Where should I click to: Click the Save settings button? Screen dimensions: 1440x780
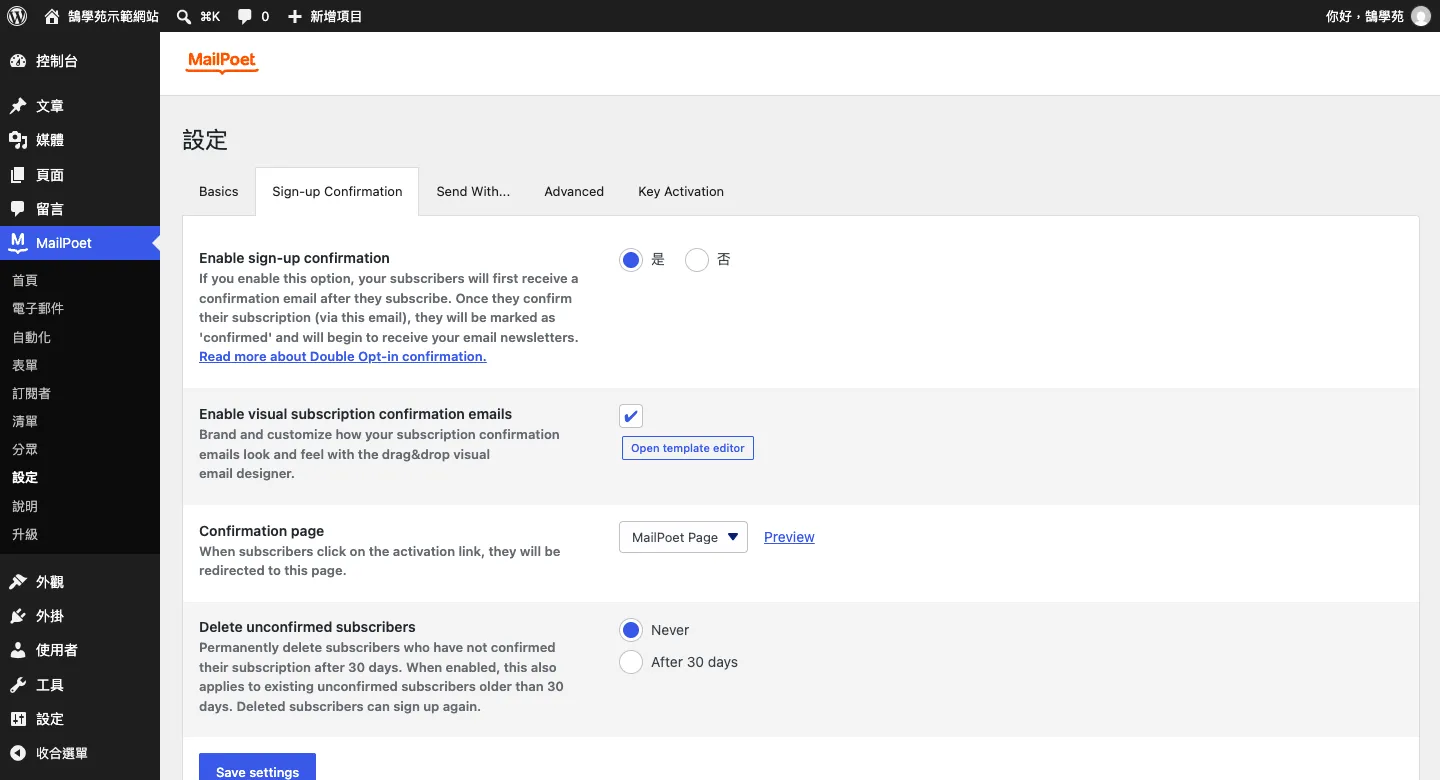pos(258,767)
